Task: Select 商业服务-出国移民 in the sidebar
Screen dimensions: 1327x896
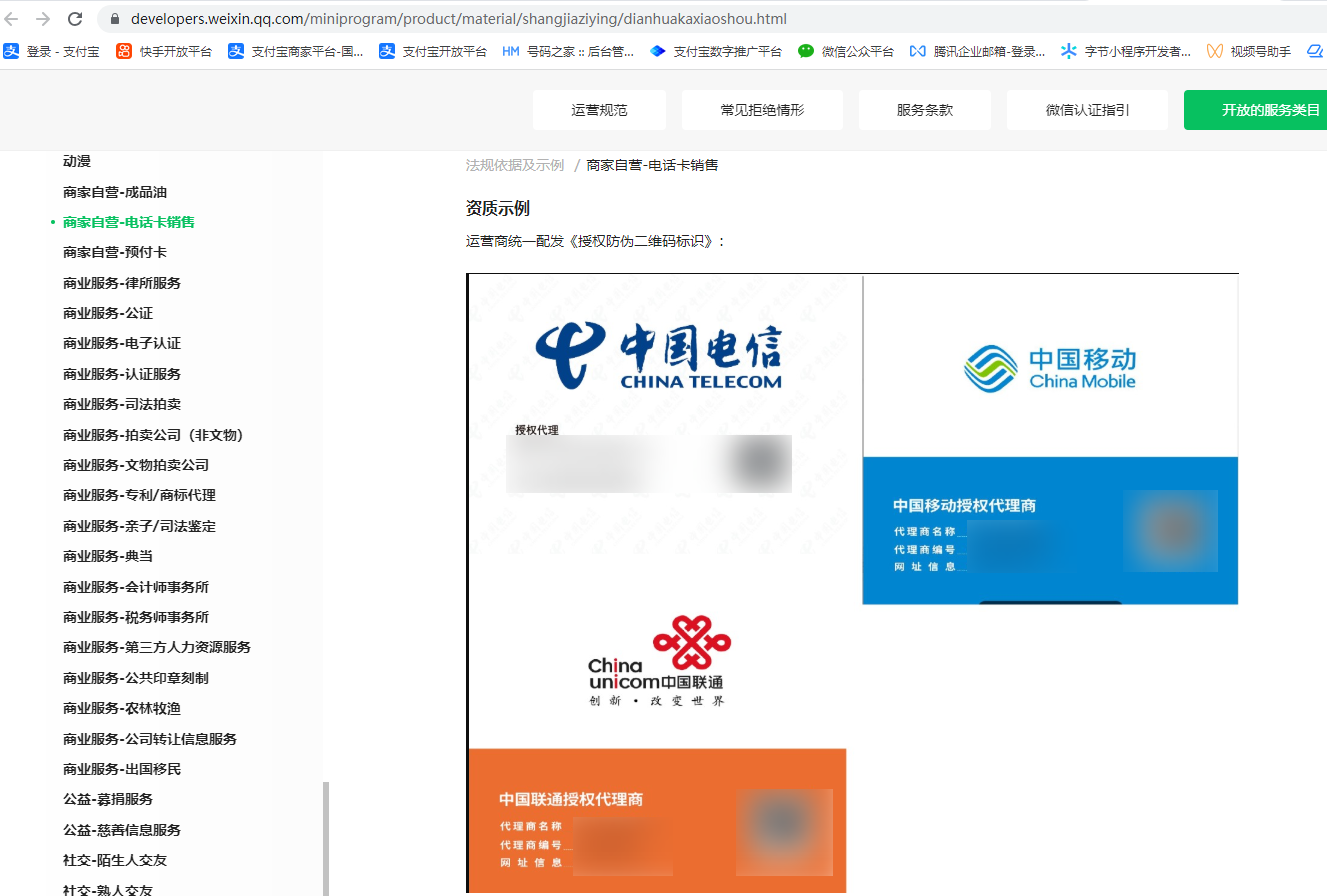Action: tap(122, 769)
